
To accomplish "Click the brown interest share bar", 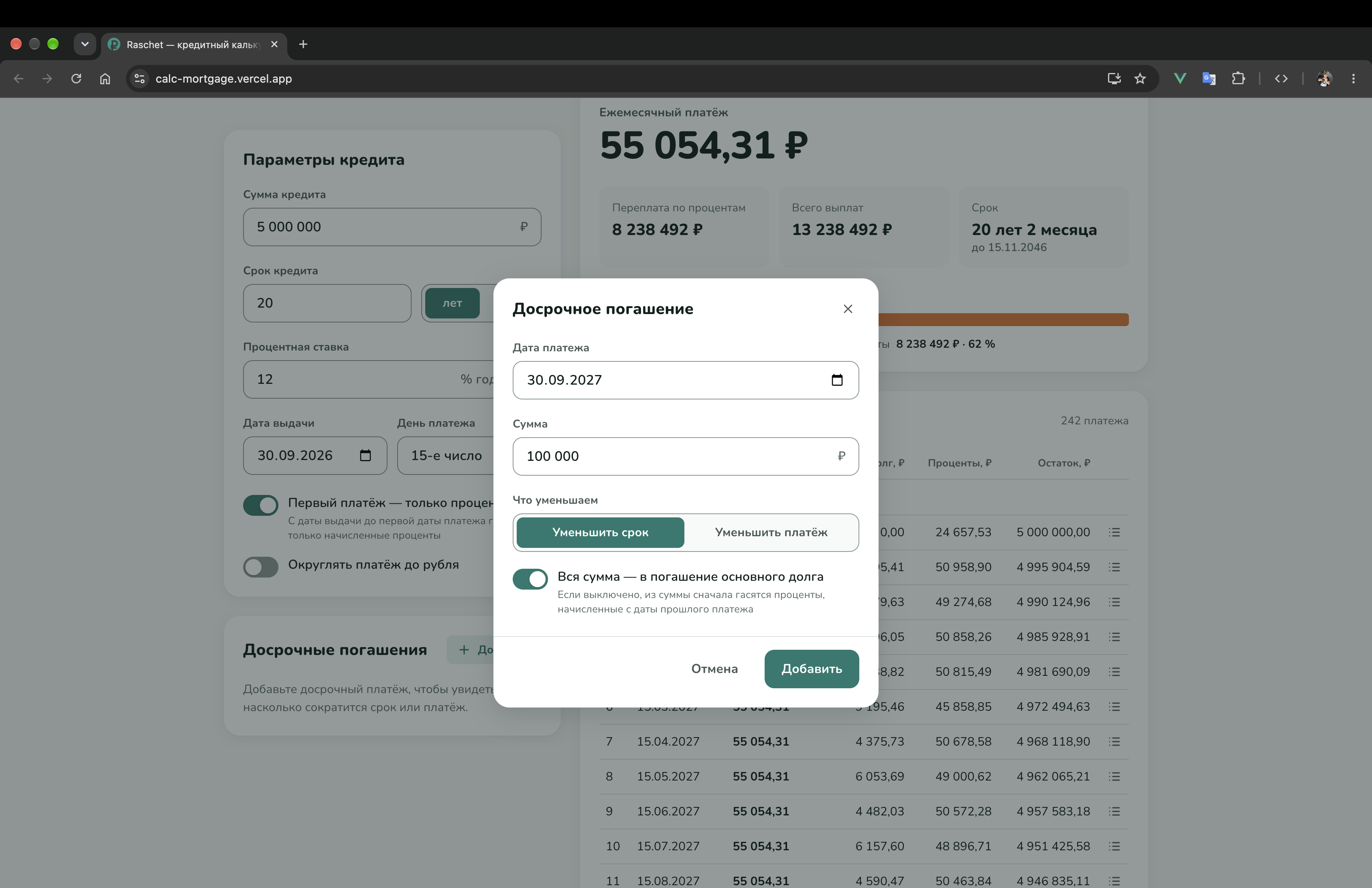I will pyautogui.click(x=1003, y=320).
